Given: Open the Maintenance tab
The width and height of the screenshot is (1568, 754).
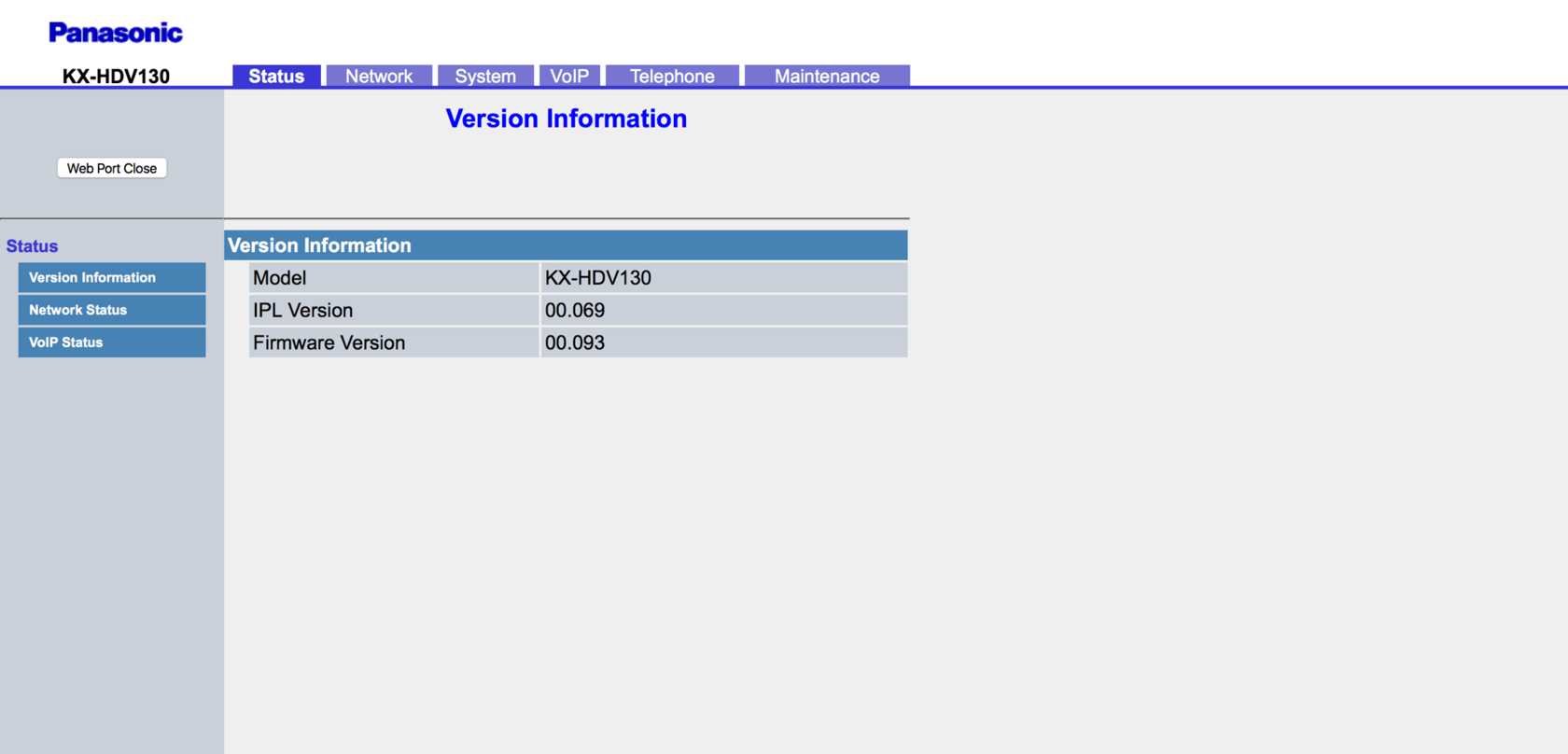Looking at the screenshot, I should [x=827, y=76].
